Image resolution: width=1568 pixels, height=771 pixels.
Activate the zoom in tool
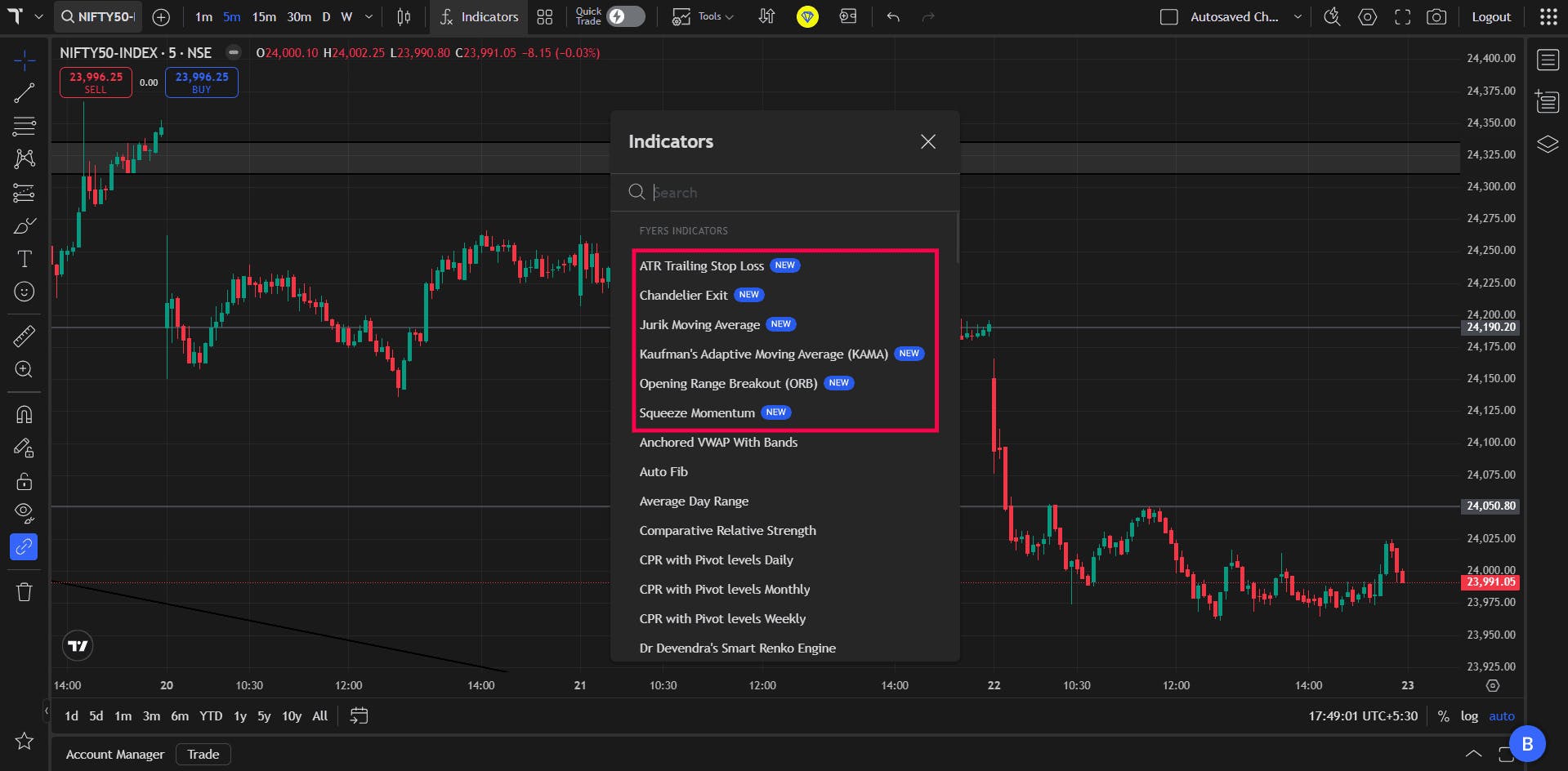click(25, 369)
